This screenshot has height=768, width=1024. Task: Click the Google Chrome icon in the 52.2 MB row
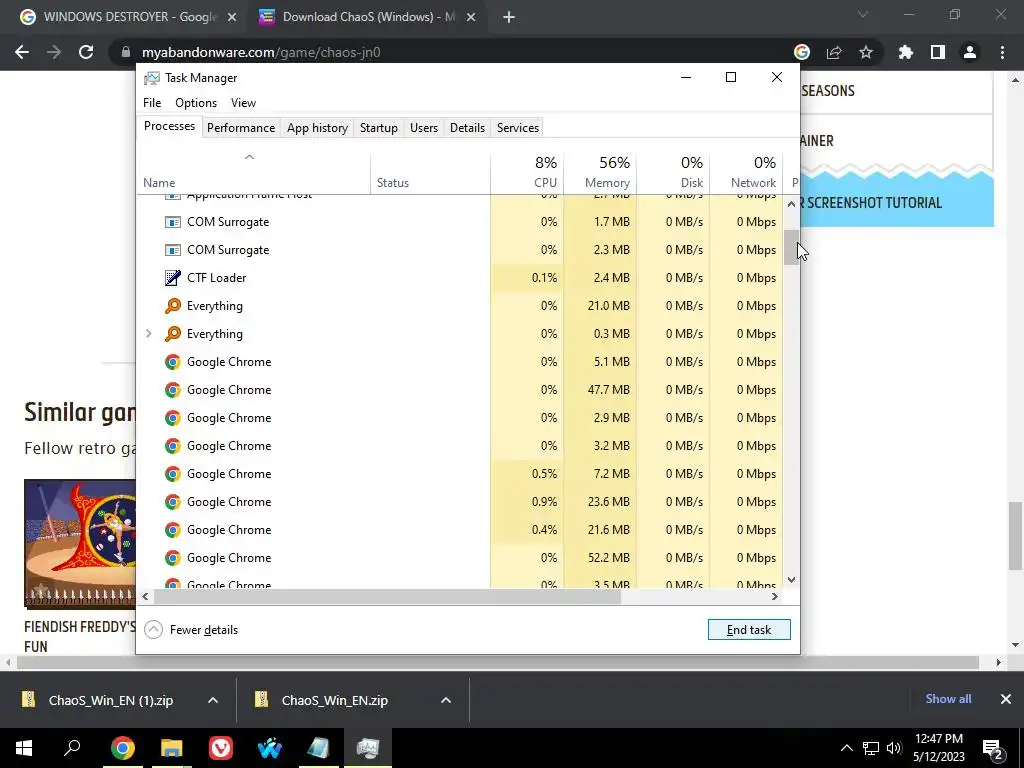coord(172,558)
